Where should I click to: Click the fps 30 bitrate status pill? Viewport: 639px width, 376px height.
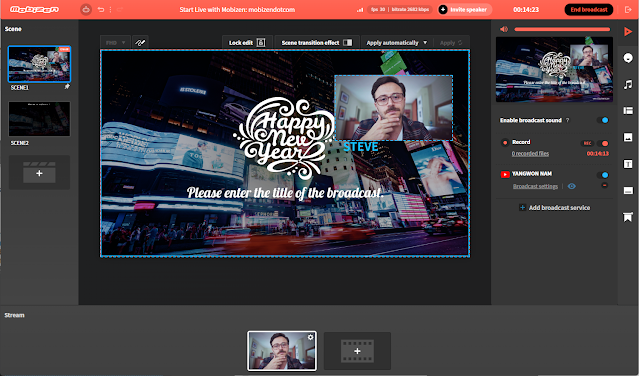tap(400, 9)
